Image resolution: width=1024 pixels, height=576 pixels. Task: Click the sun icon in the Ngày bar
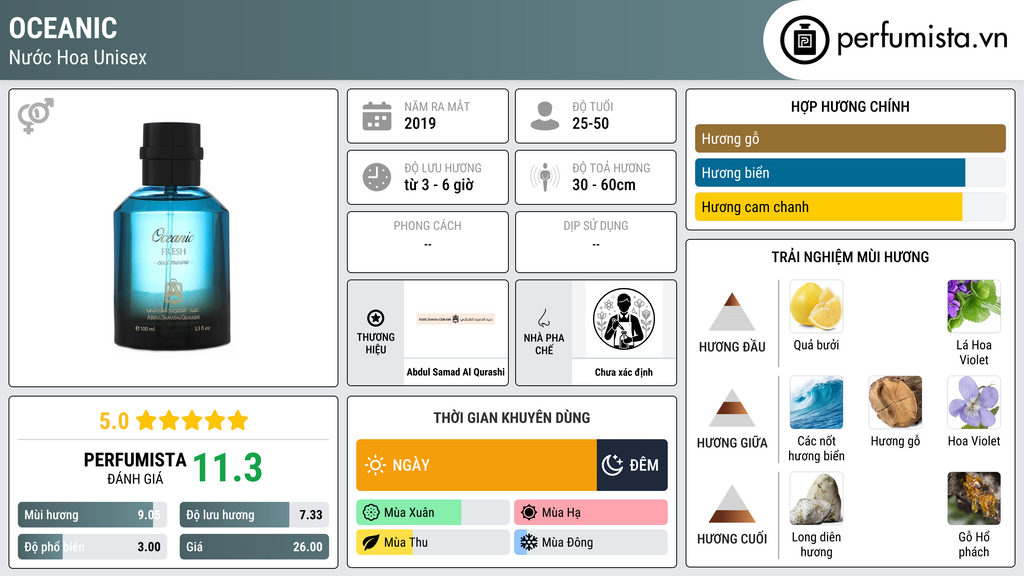tap(375, 465)
